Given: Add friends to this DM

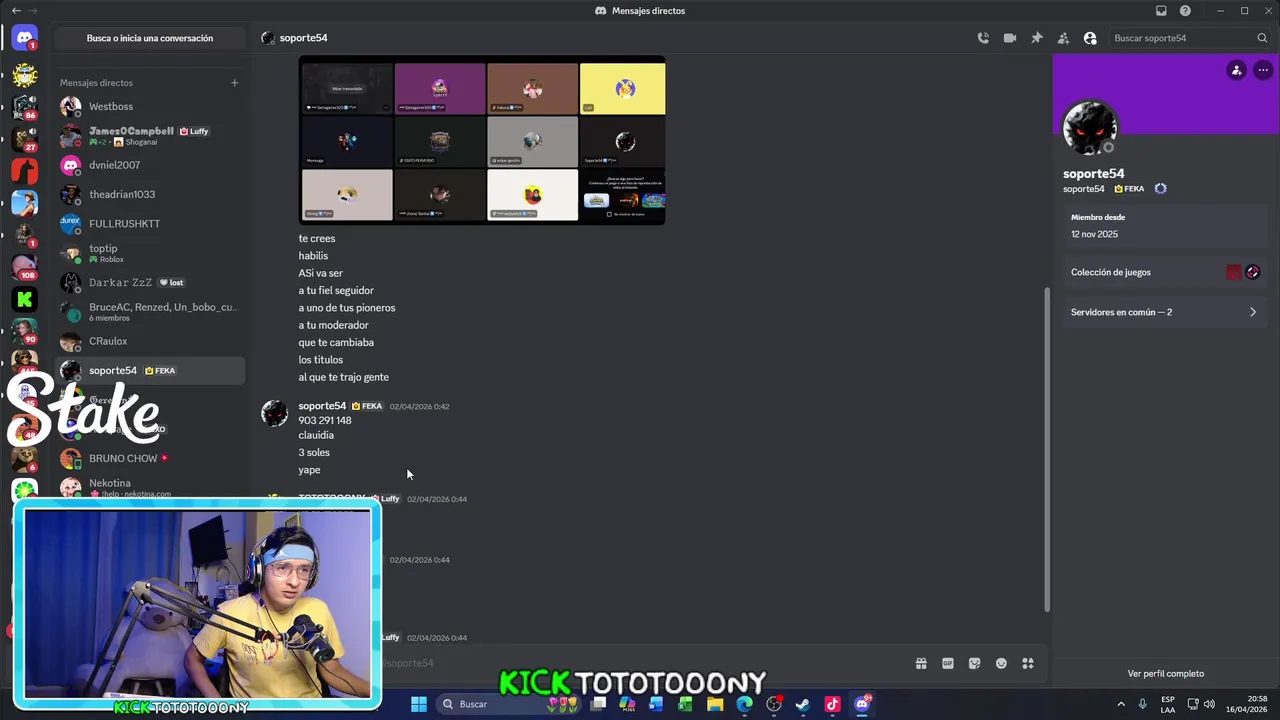Looking at the screenshot, I should 1063,38.
